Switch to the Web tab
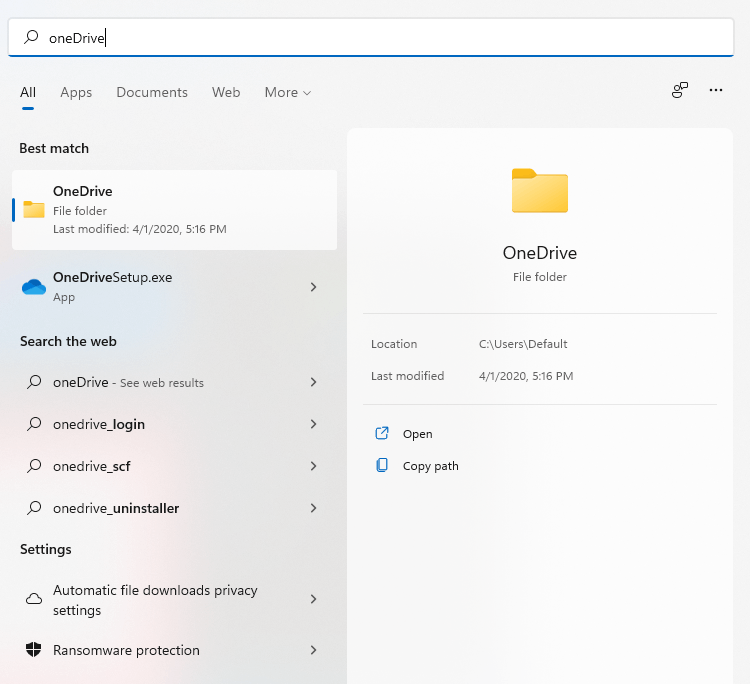This screenshot has width=750, height=684. point(226,92)
